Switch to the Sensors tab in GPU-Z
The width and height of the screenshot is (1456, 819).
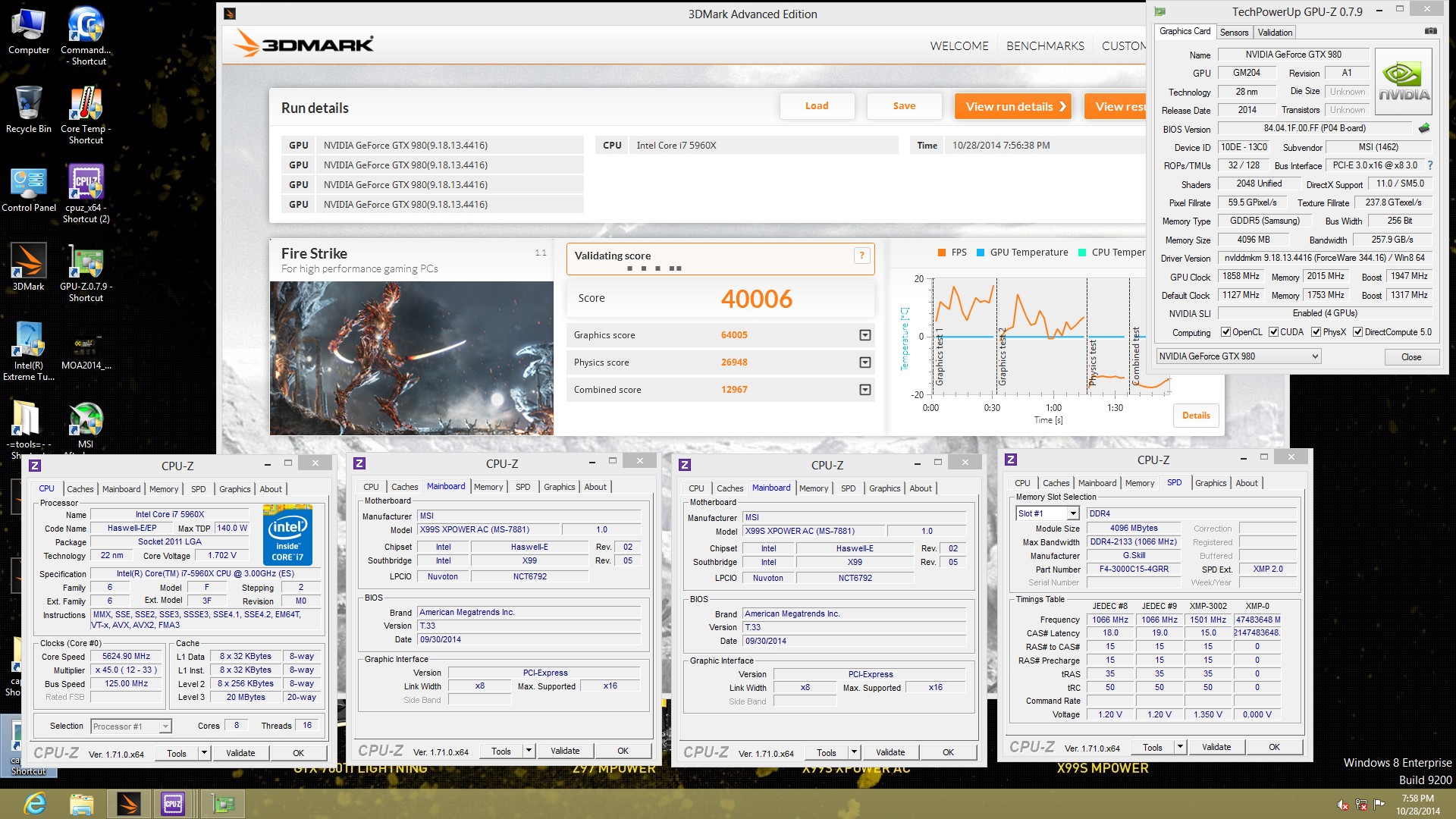[x=1234, y=33]
